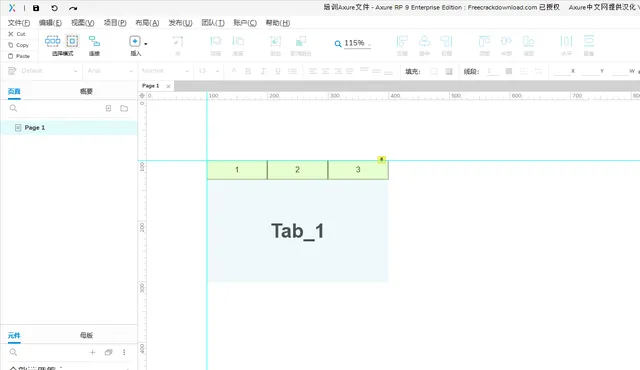Click the Add Folder icon in Pages panel
Viewport: 640px width, 370px height.
pyautogui.click(x=124, y=108)
